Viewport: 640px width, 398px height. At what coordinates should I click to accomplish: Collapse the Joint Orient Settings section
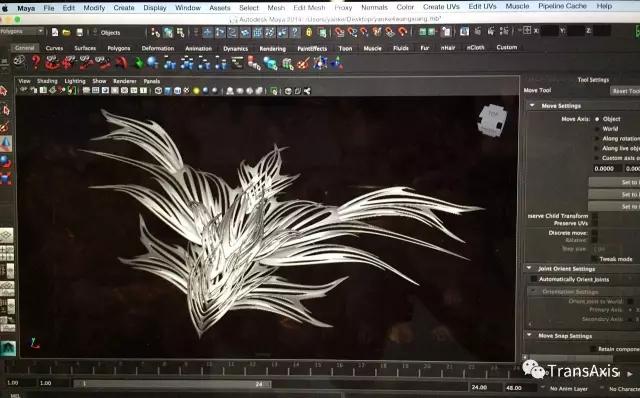[529, 268]
